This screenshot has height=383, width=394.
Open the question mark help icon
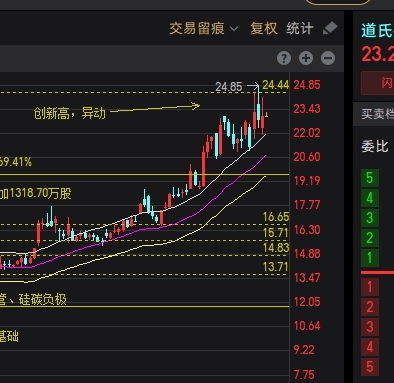click(284, 58)
